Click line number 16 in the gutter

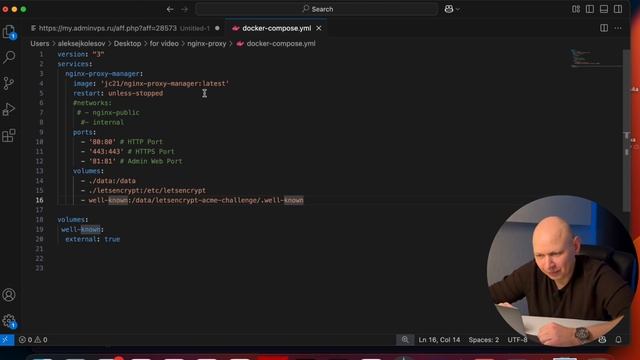click(39, 200)
